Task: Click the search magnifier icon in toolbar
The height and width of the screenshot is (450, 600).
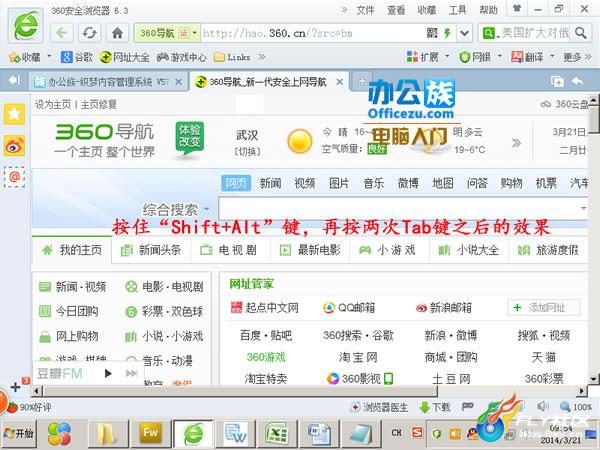Action: 580,33
